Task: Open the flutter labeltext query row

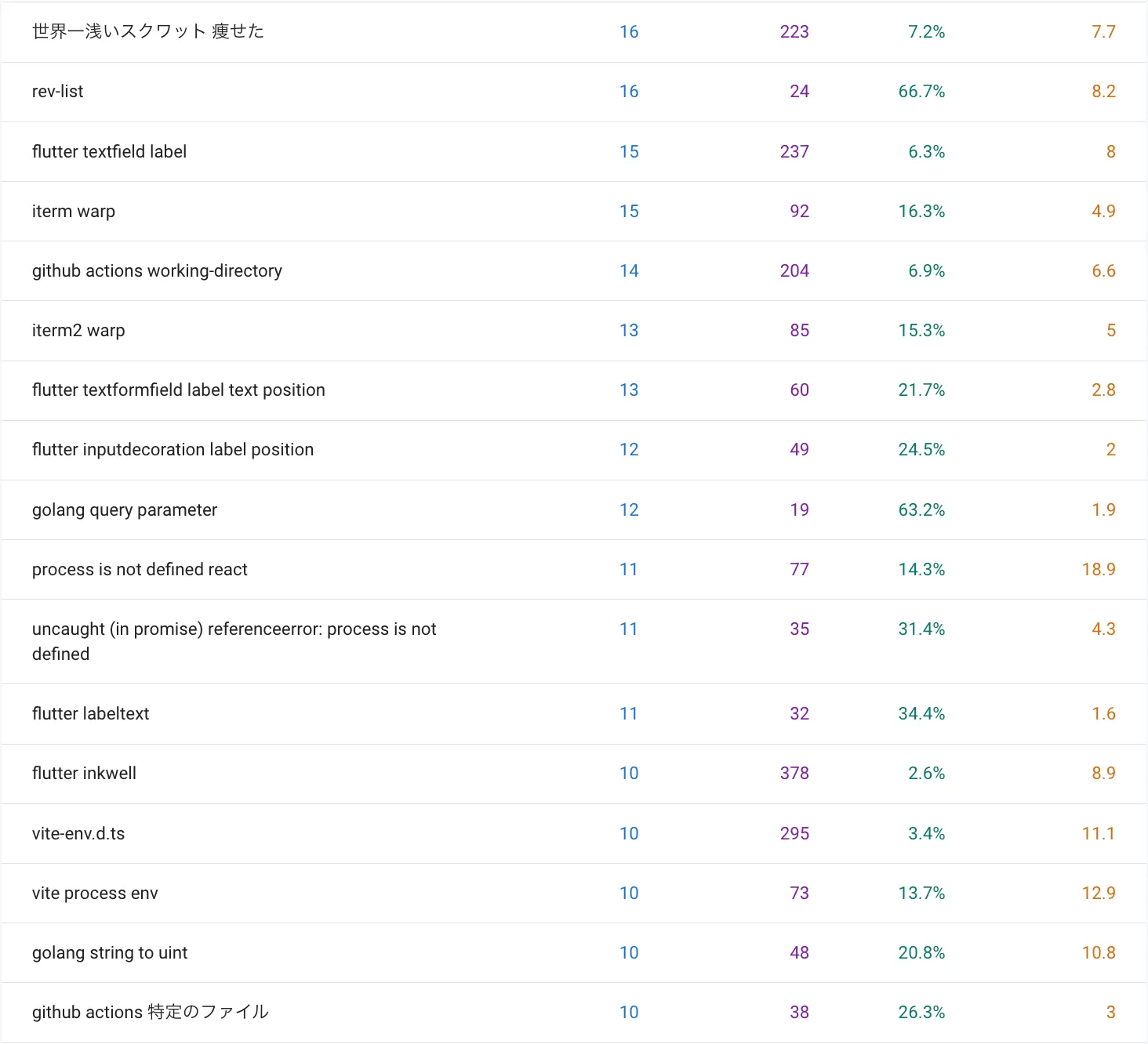Action: 90,713
